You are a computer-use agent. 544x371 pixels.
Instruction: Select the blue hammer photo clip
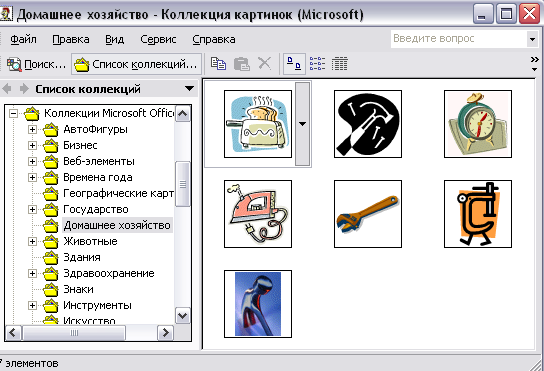[x=258, y=304]
